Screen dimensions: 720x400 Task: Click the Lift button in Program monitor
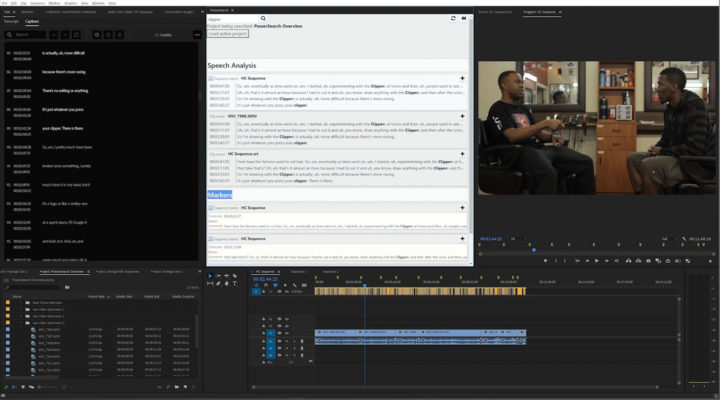[x=628, y=261]
